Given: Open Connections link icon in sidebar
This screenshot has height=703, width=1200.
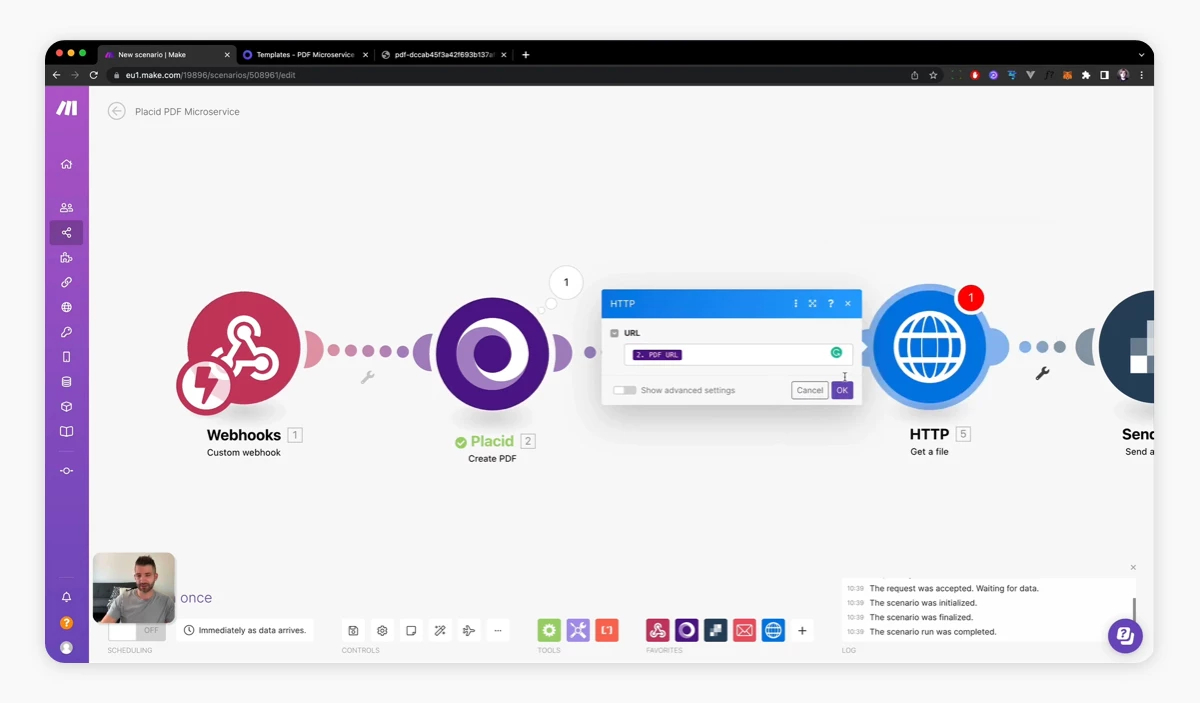Looking at the screenshot, I should click(66, 283).
